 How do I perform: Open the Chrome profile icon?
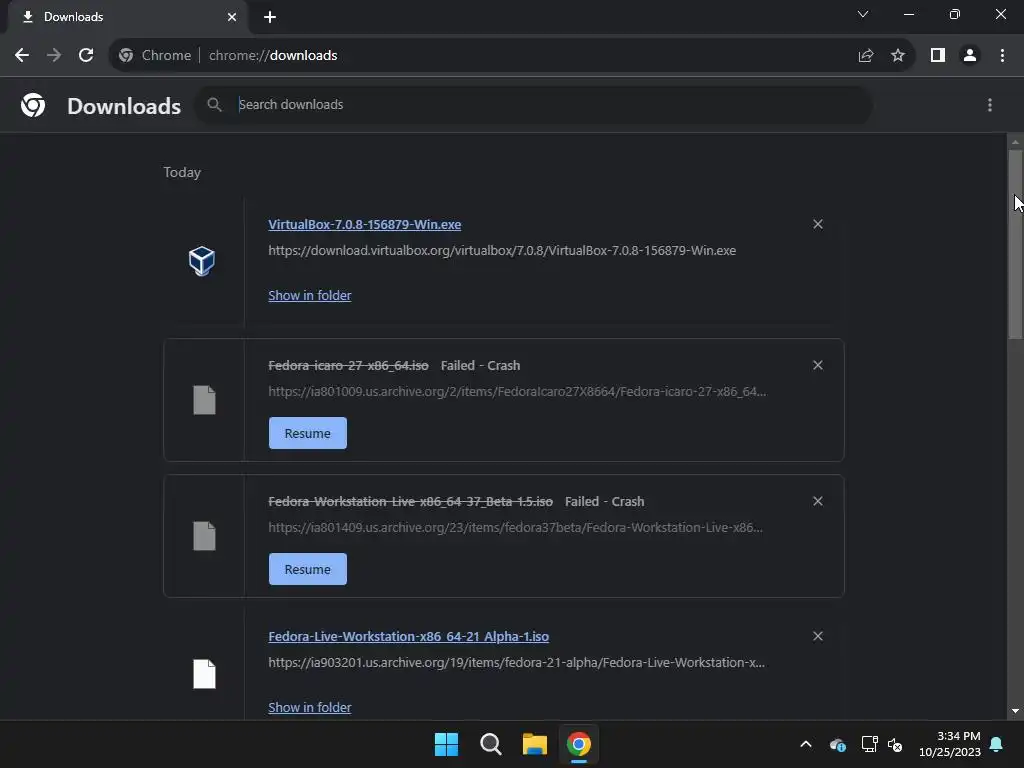click(970, 56)
